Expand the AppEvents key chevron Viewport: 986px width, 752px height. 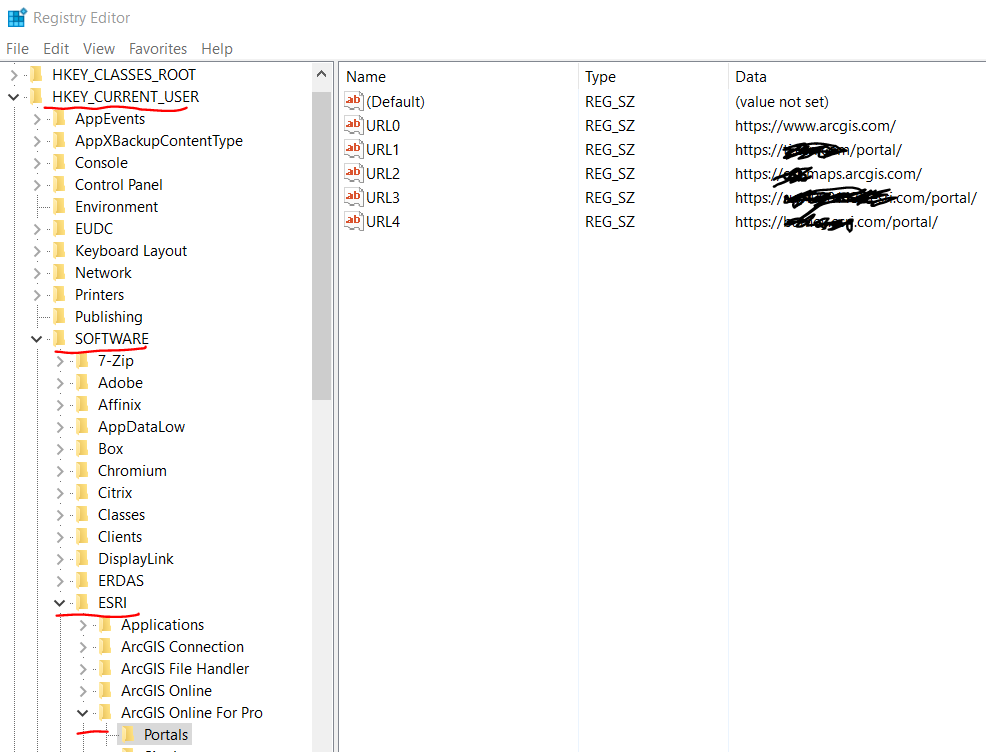pos(36,119)
